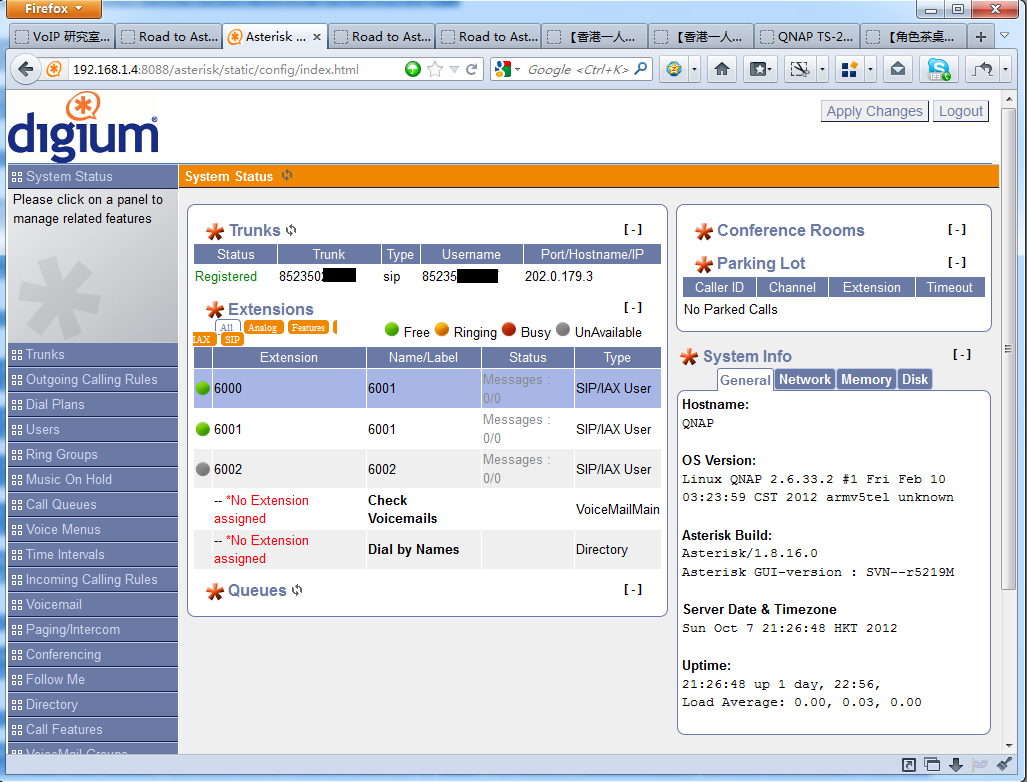This screenshot has width=1027, height=782.
Task: Click the blue star badge toolbar icon
Action: [674, 69]
